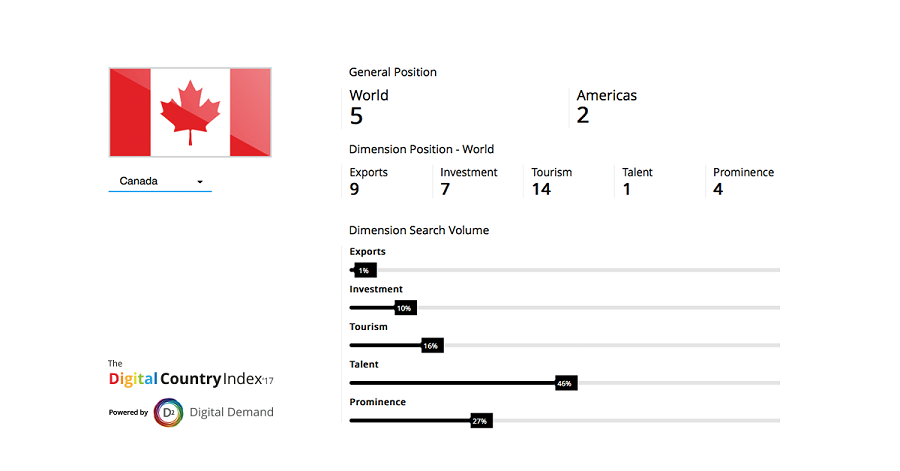The image size is (900, 471).
Task: Click the Investment world position value 7
Action: (x=445, y=189)
